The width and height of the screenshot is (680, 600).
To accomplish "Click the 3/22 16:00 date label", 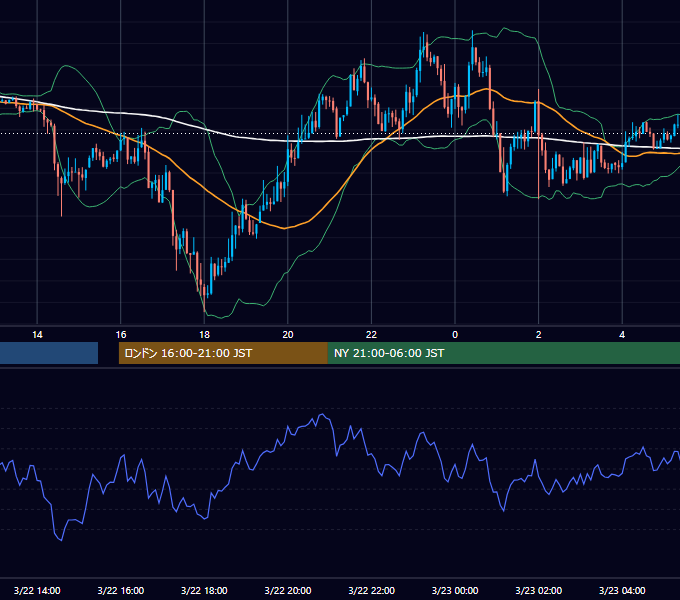I will pyautogui.click(x=121, y=590).
